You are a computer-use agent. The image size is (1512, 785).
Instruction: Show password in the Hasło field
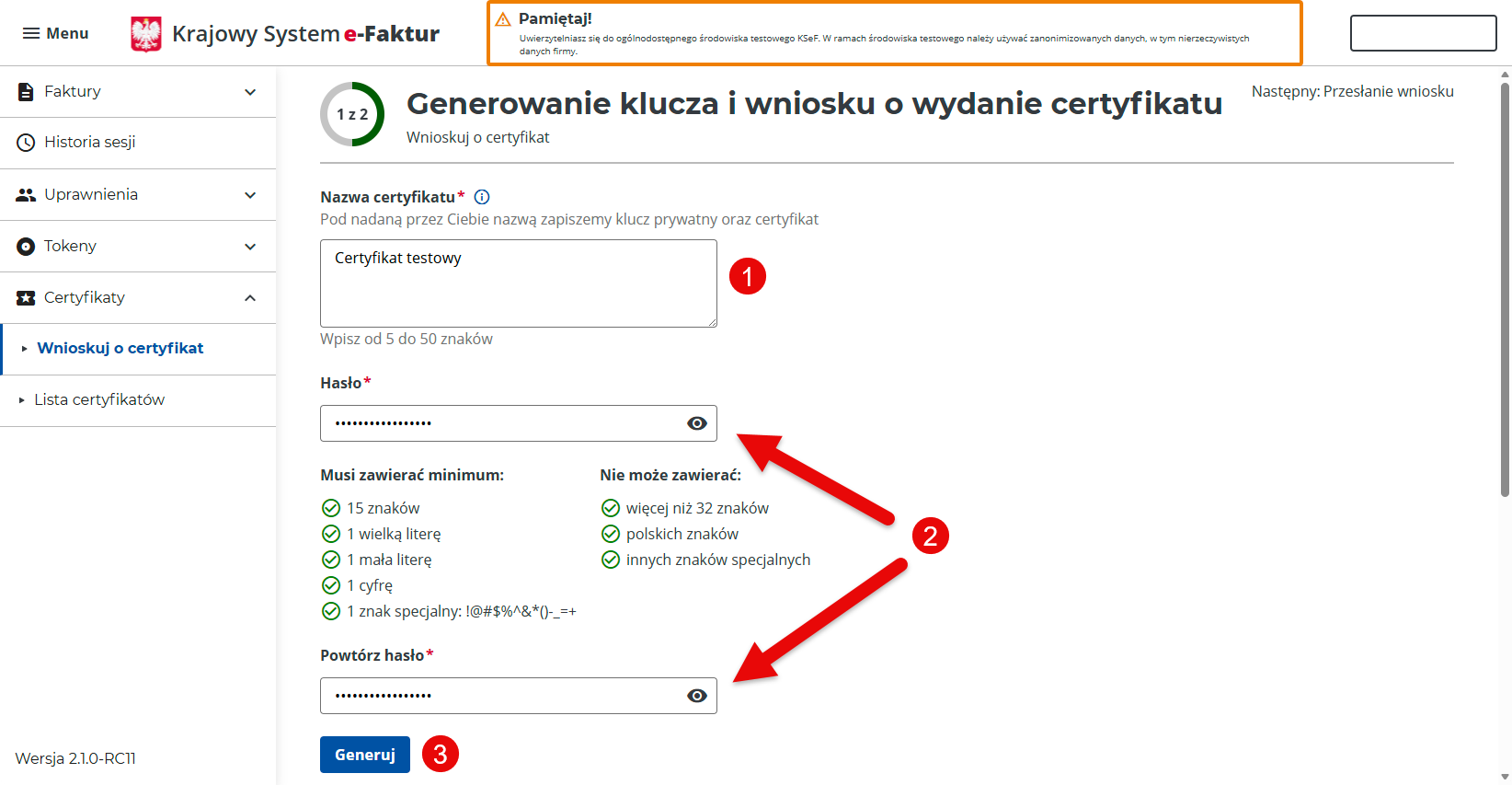click(x=697, y=423)
